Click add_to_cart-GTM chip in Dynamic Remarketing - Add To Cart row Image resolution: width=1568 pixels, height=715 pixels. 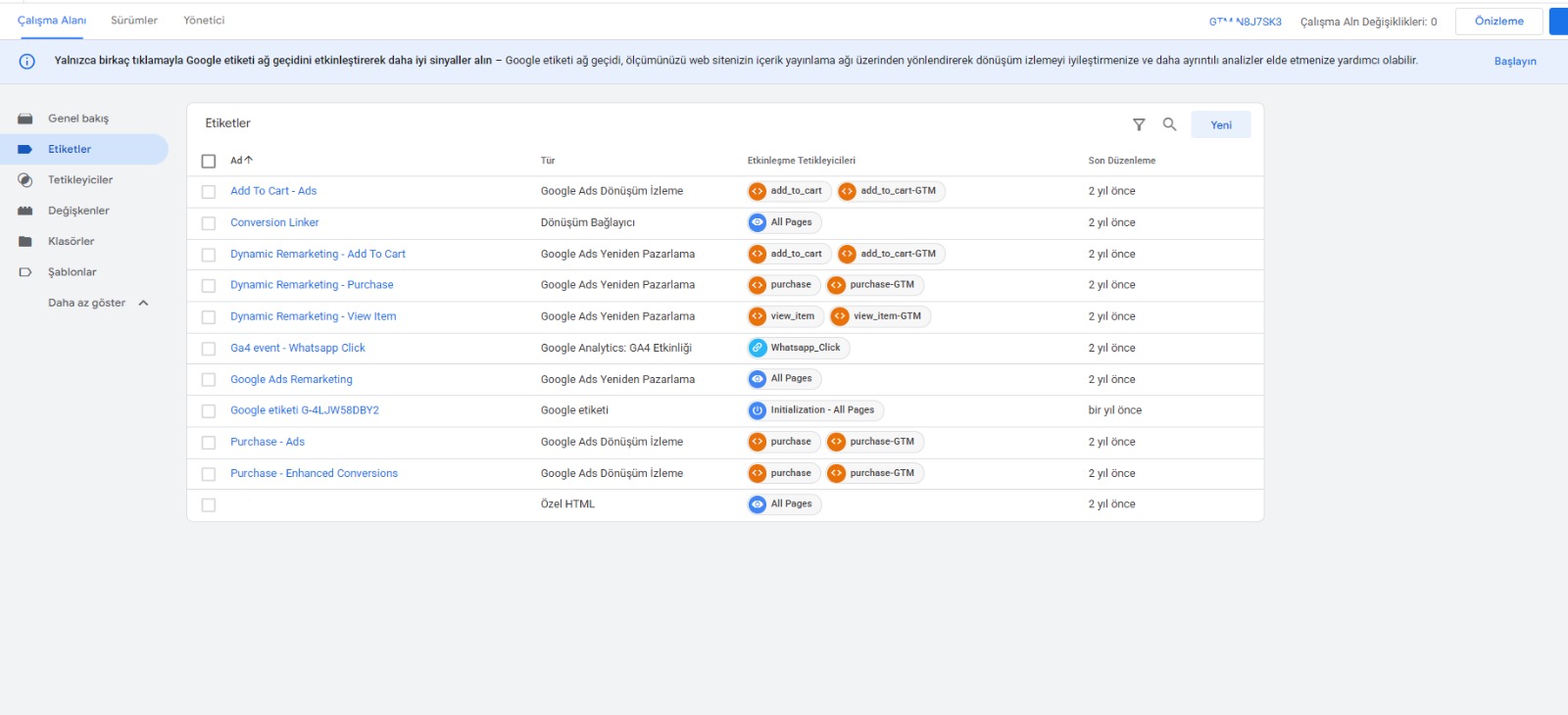[892, 254]
